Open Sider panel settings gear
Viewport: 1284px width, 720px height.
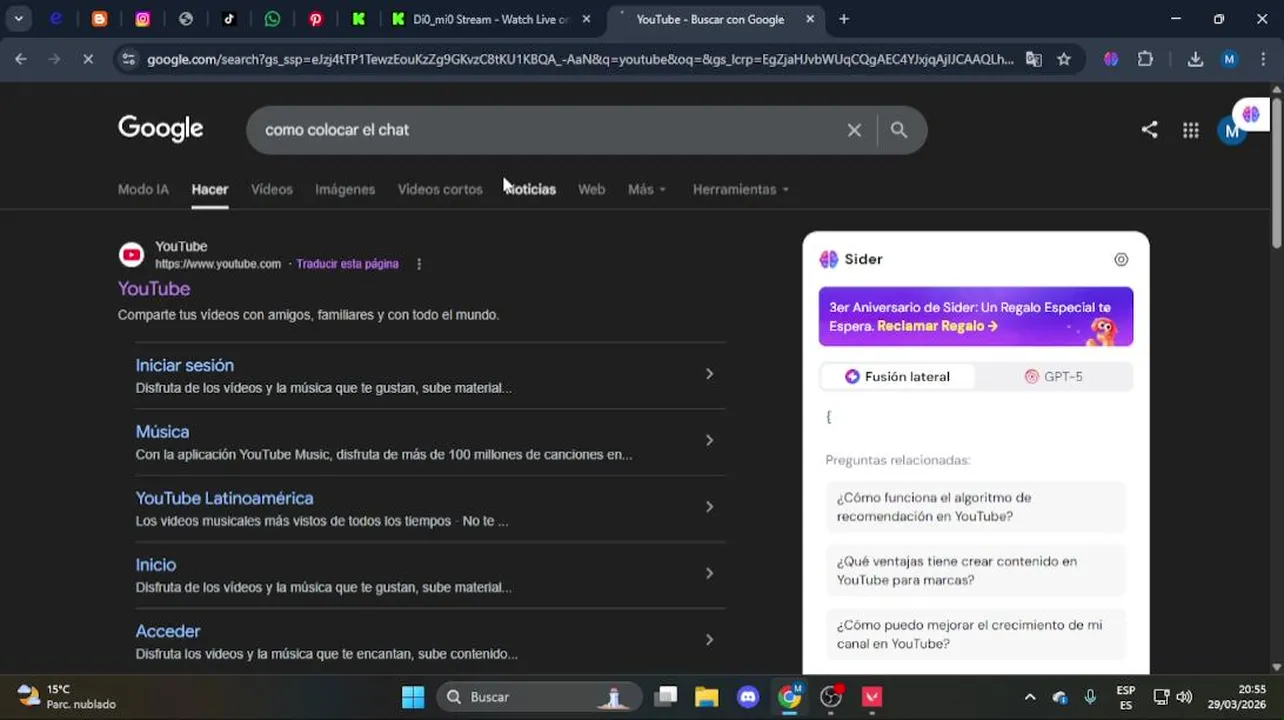1121,259
